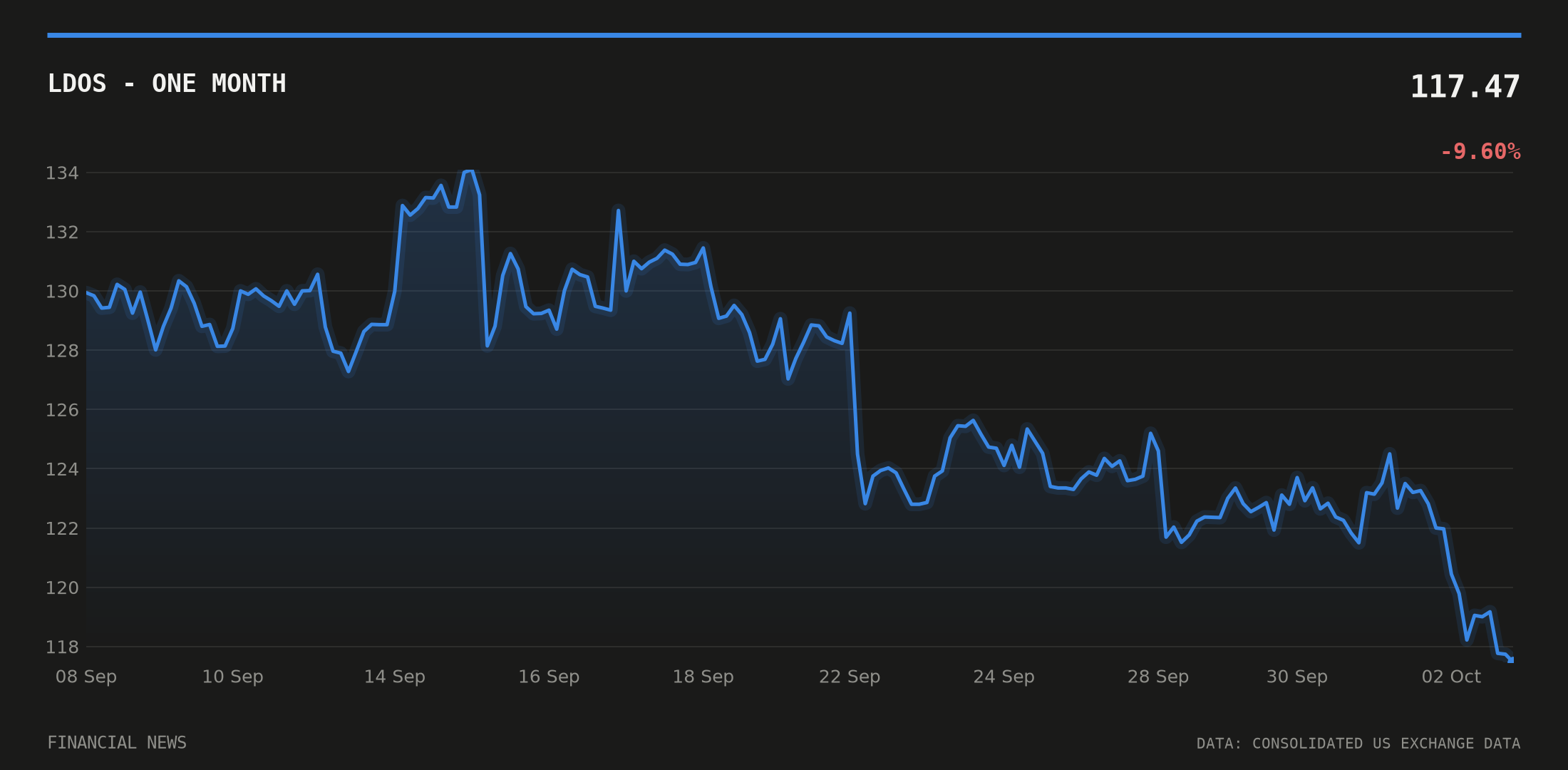Click the -9.60% change value
Viewport: 1568px width, 770px height.
[x=1480, y=152]
